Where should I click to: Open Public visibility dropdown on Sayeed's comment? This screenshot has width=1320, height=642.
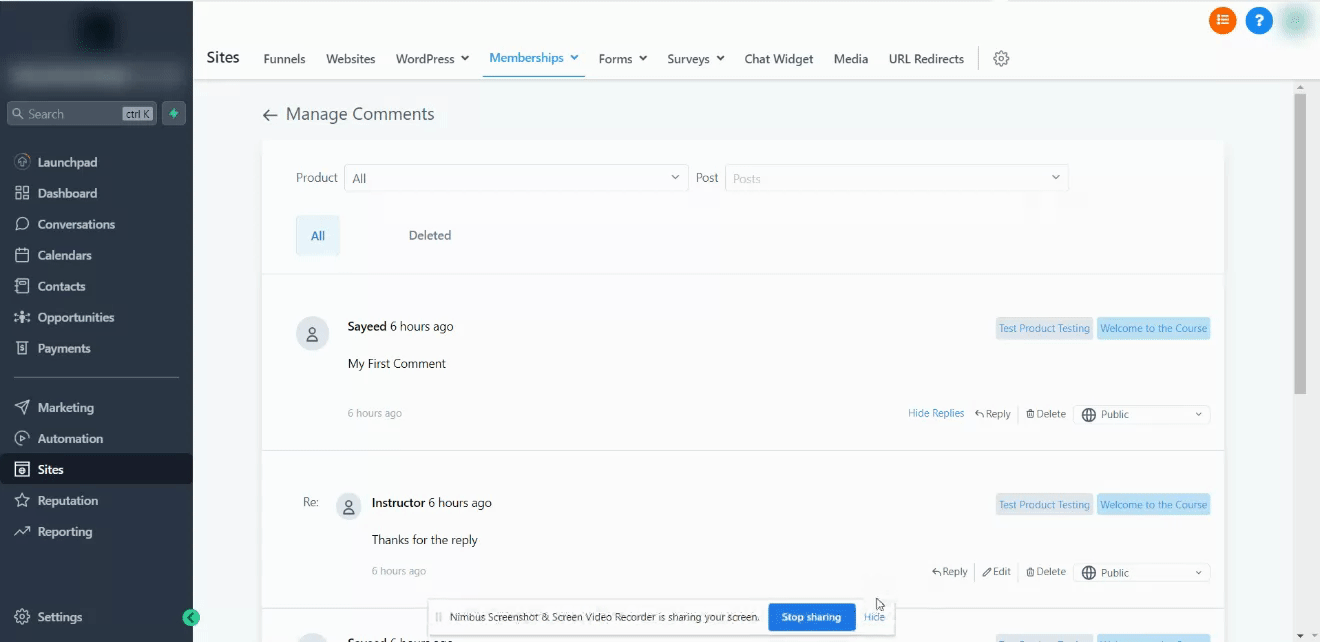1142,414
